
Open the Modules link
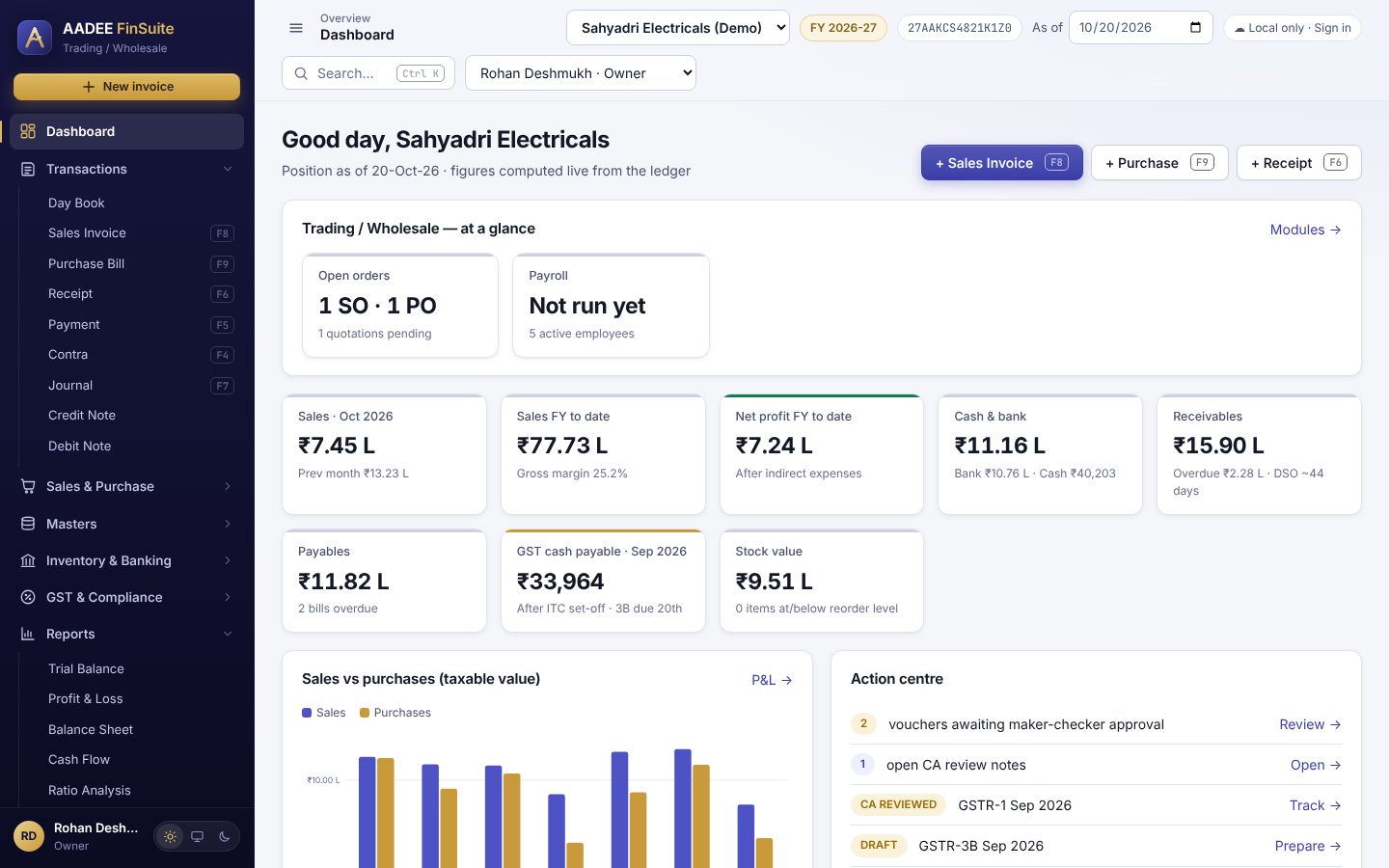[x=1305, y=230]
